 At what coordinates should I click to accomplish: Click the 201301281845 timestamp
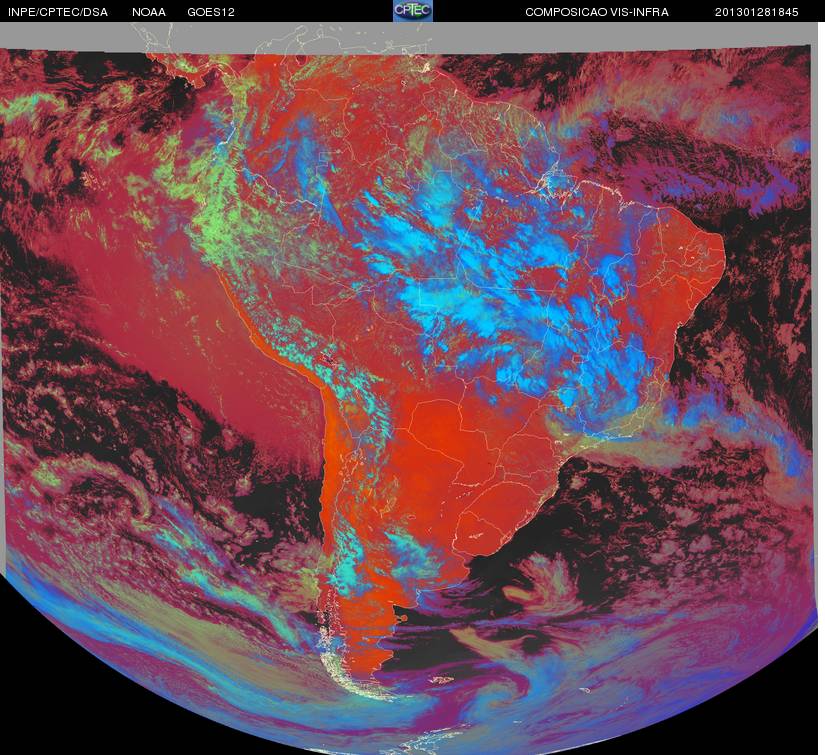757,12
